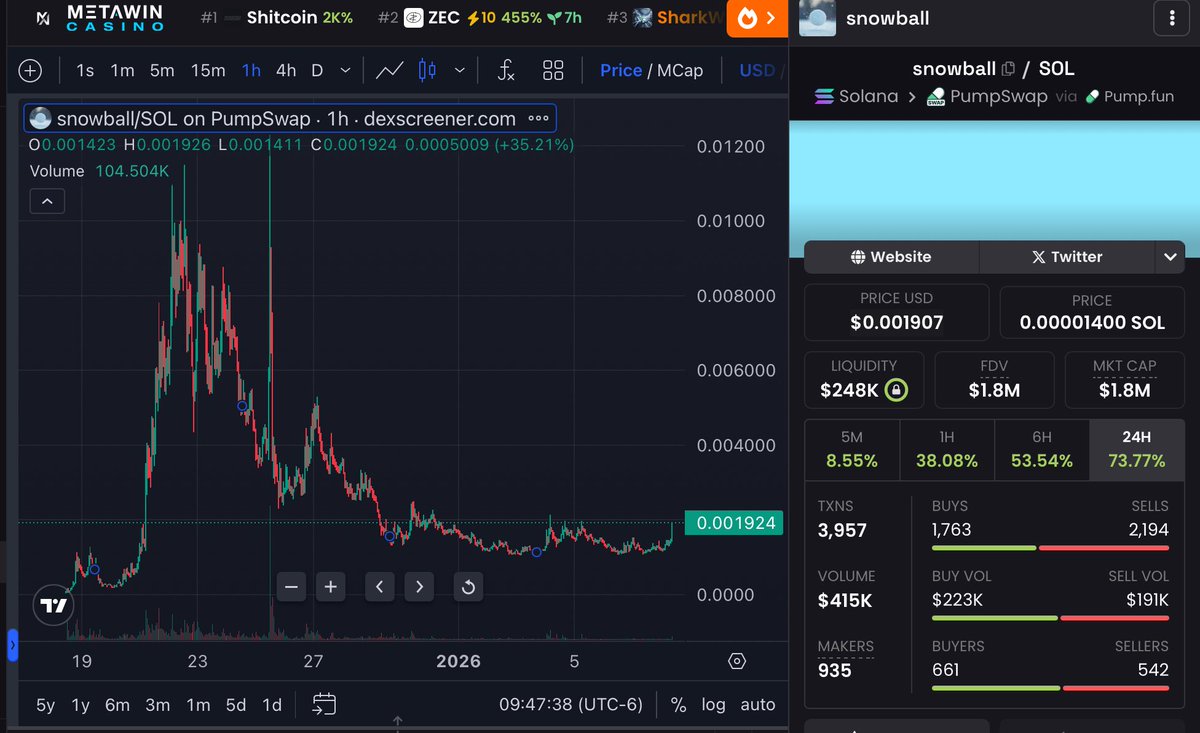1200x733 pixels.
Task: Select the 5y date range
Action: click(46, 705)
